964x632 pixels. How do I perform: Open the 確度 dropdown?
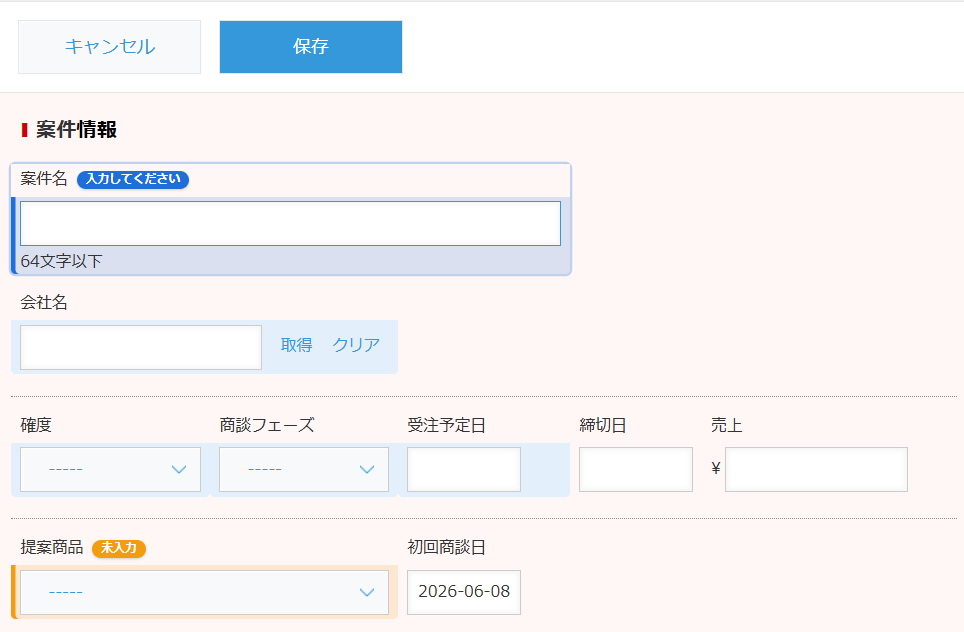point(111,469)
